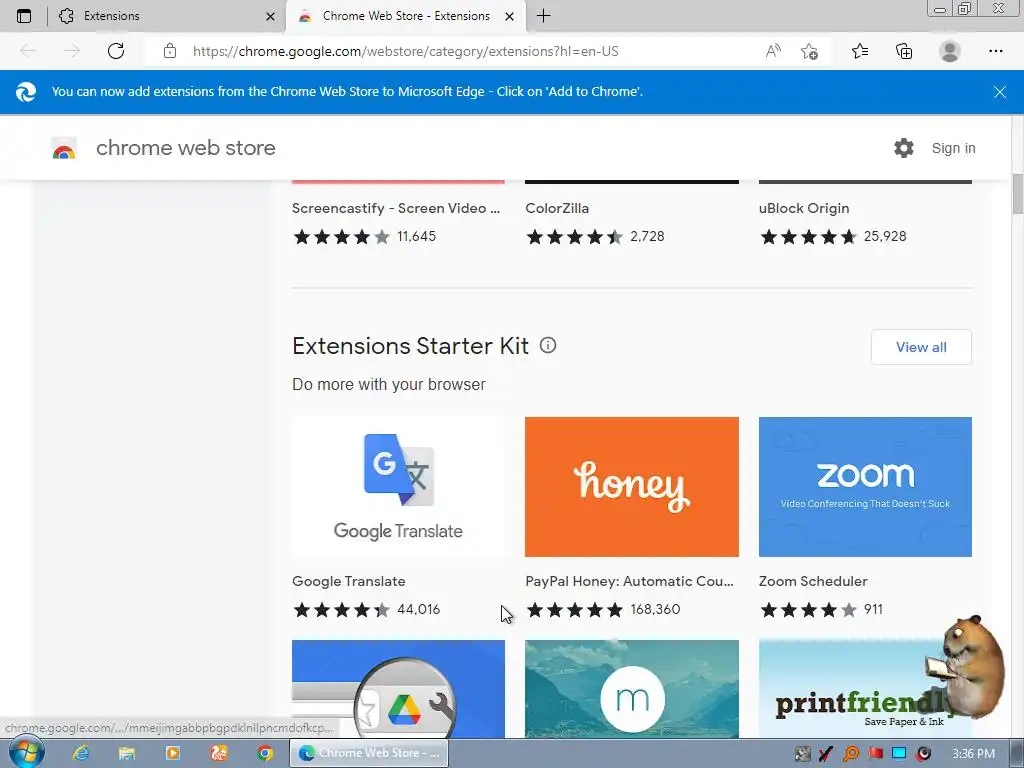Open the Momentum 'm' extension thumbnail
The image size is (1024, 768).
coord(632,689)
